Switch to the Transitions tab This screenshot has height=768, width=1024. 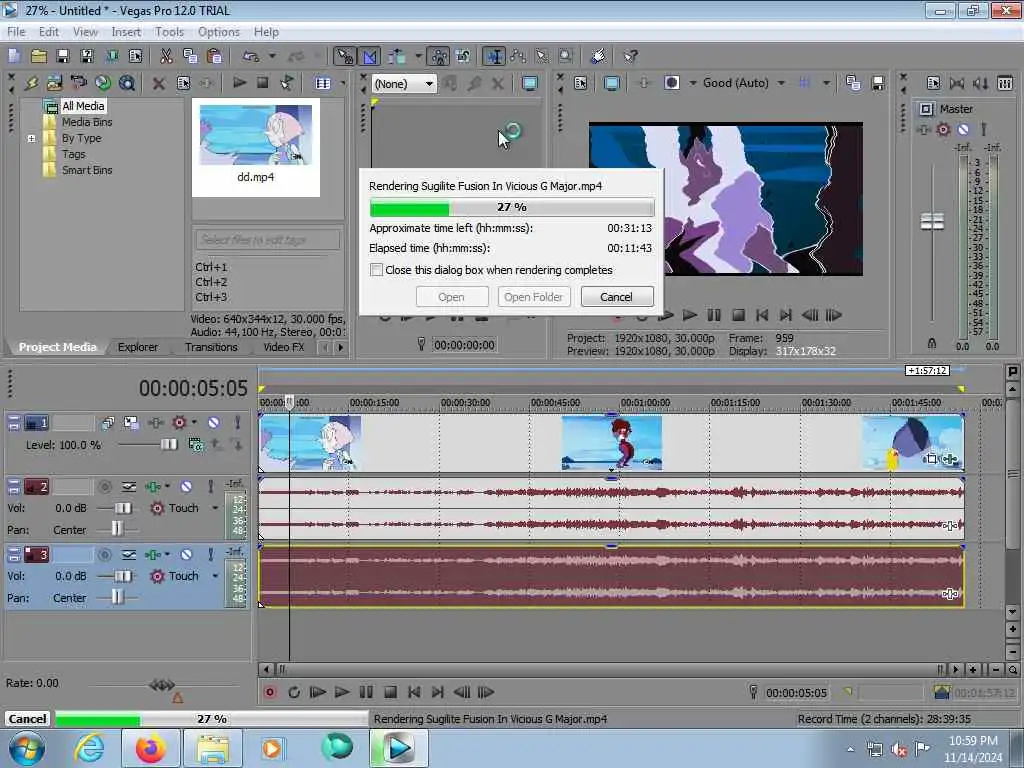211,347
